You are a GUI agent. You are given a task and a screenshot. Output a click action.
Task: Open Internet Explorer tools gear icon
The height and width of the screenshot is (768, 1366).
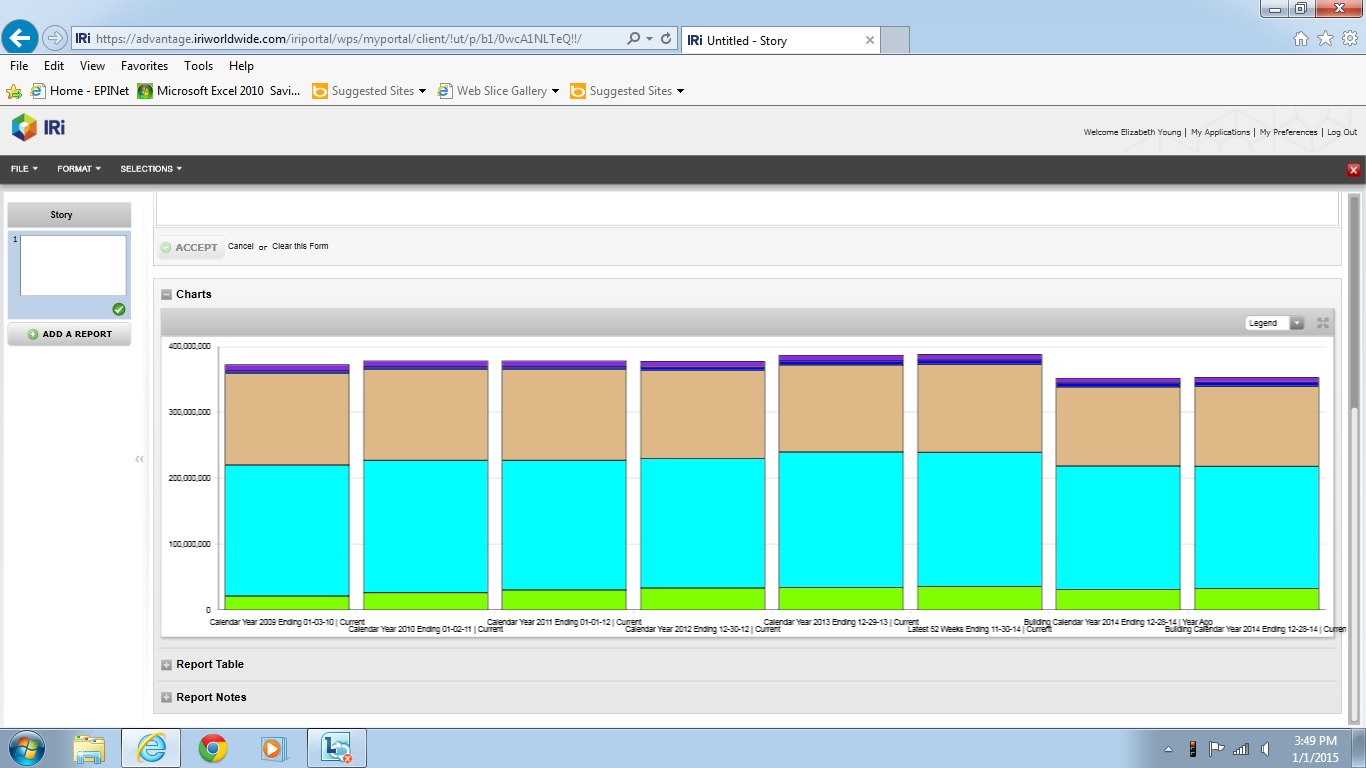pos(1350,39)
